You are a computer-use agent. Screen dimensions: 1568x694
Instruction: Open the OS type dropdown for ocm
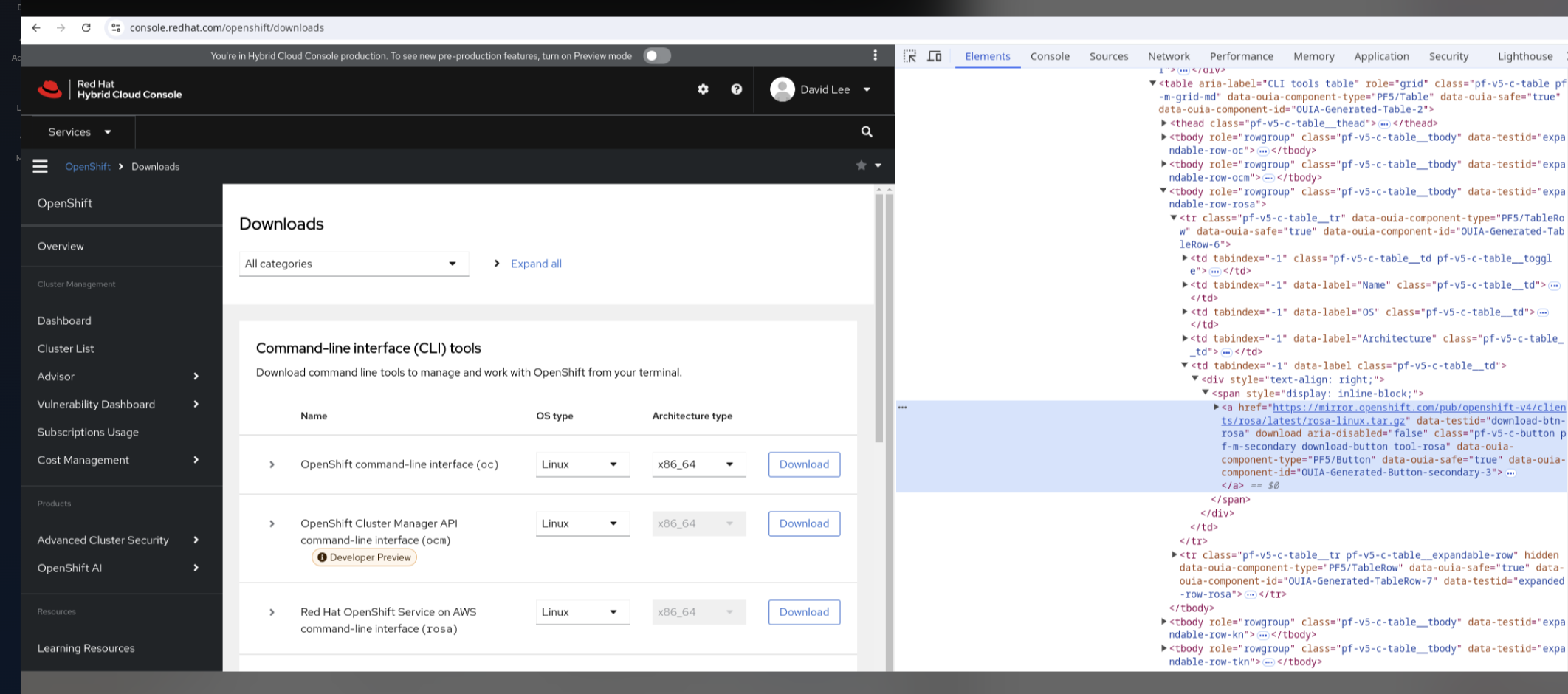(582, 523)
